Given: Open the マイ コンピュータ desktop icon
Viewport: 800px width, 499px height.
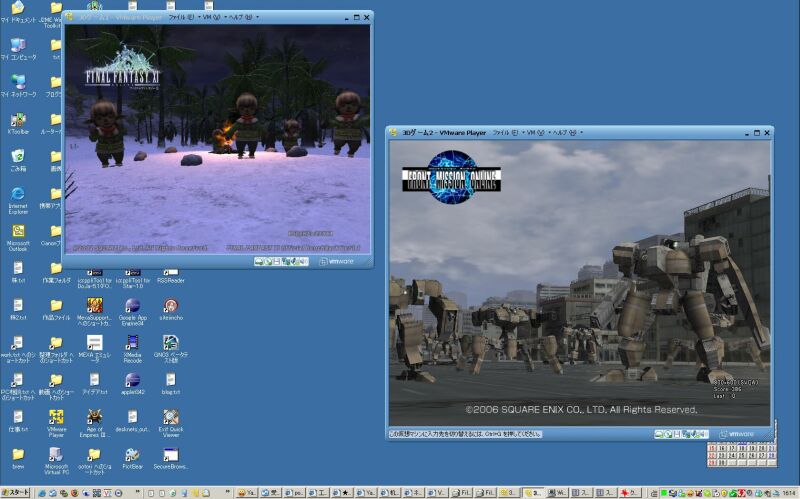Looking at the screenshot, I should tap(18, 49).
